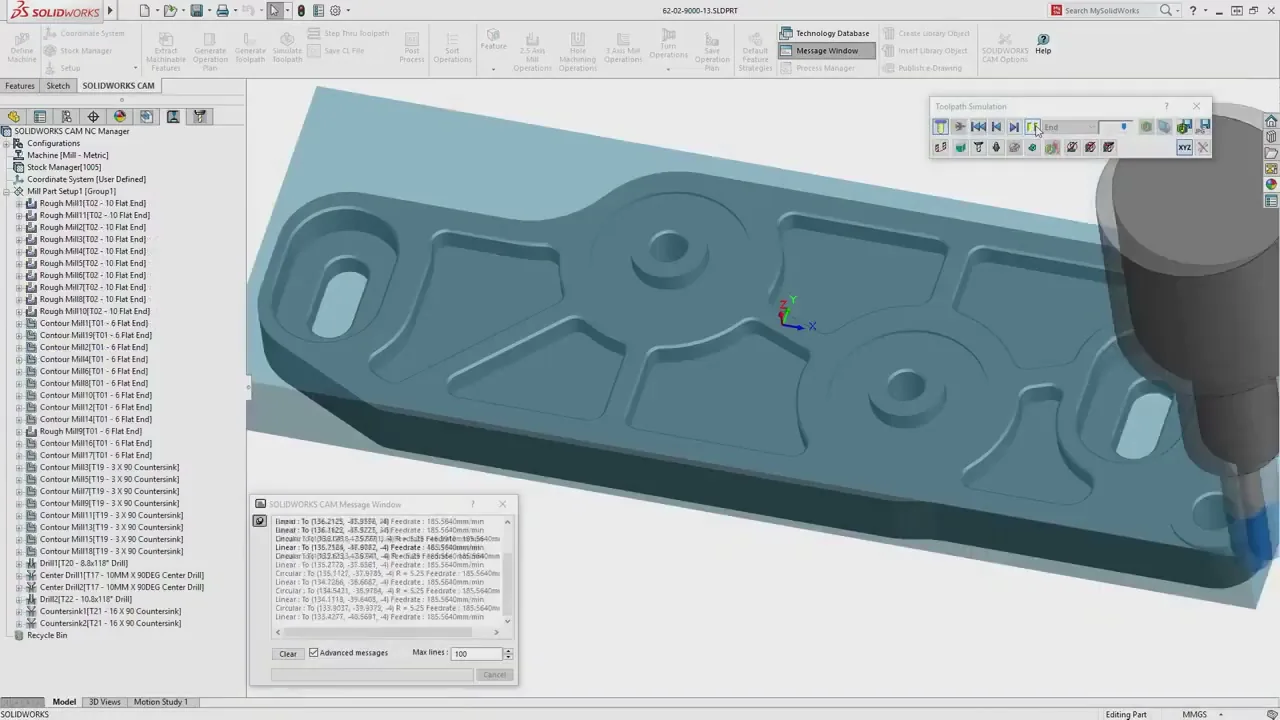Expand Rough Mill1[T02 - 10 Flat End]

19,203
